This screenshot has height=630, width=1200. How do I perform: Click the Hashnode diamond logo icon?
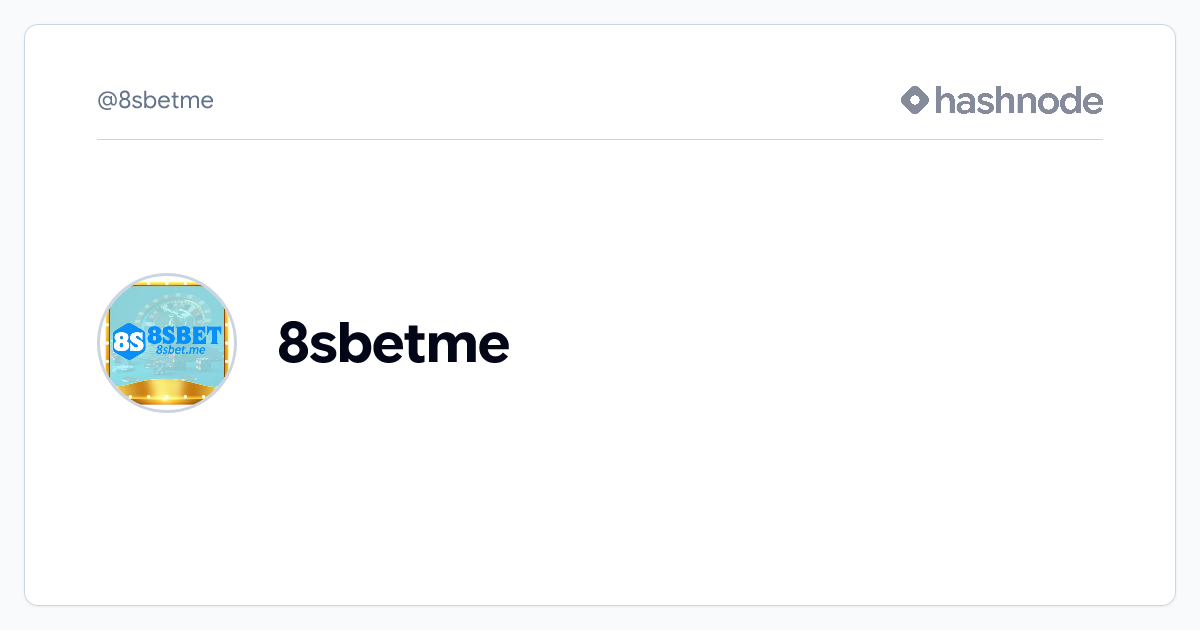[x=915, y=100]
